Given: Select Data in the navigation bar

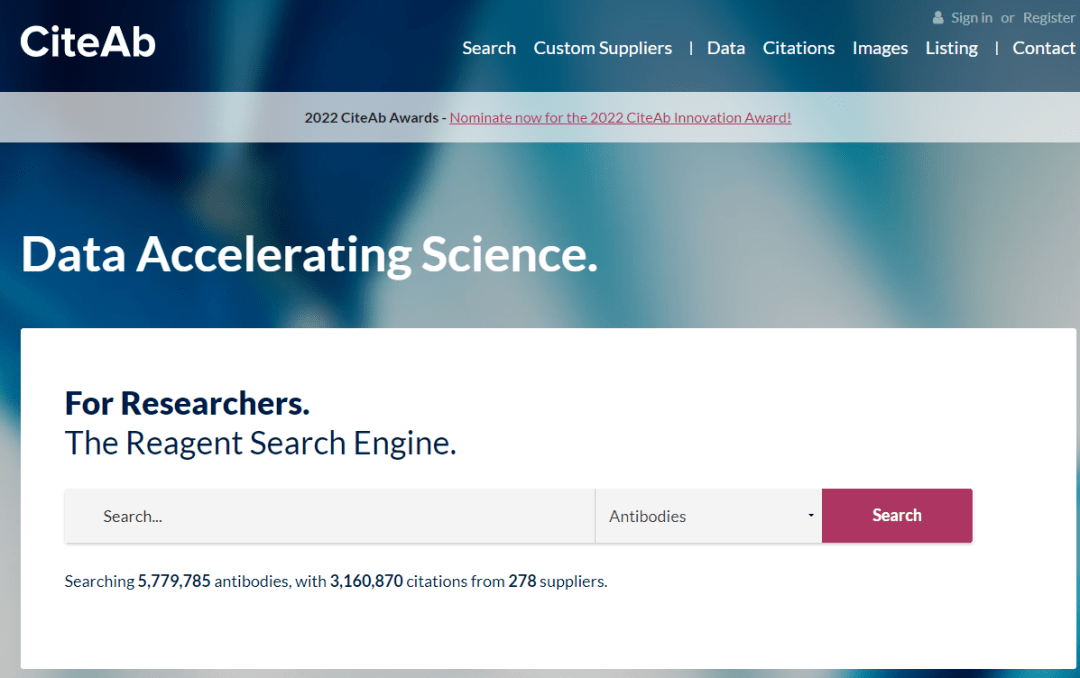Looking at the screenshot, I should coord(725,48).
